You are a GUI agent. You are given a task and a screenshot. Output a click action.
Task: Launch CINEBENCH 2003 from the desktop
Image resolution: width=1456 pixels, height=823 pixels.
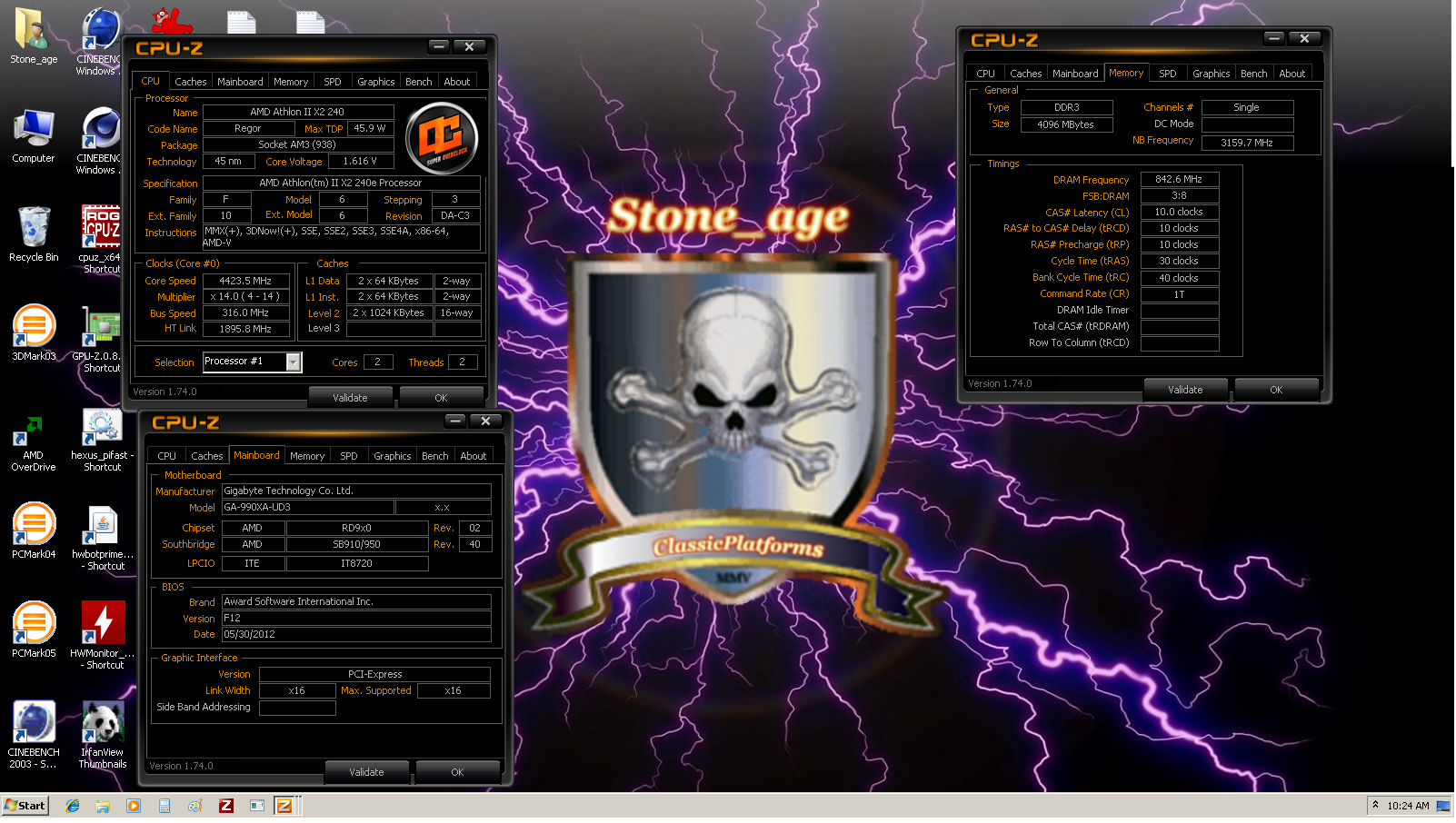click(x=34, y=735)
